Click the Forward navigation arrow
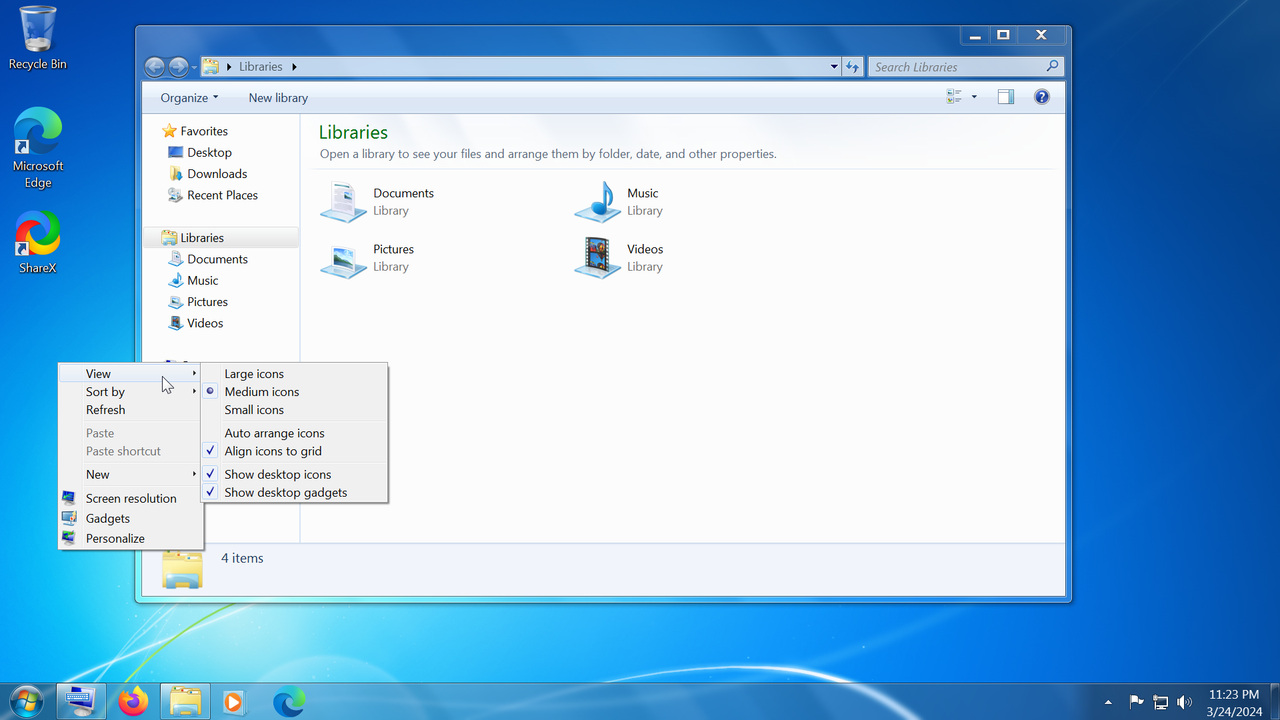Screen dimensions: 1280x720 click(x=178, y=67)
